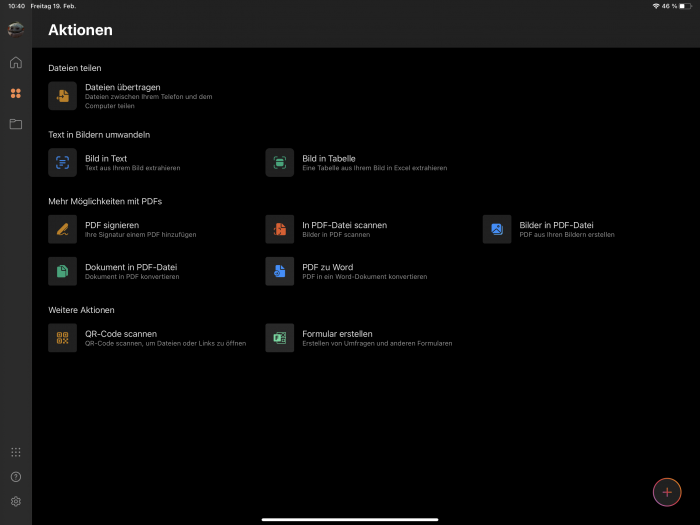This screenshot has width=700, height=525.
Task: Select Dokument in PDF-Datei icon
Action: [62, 271]
